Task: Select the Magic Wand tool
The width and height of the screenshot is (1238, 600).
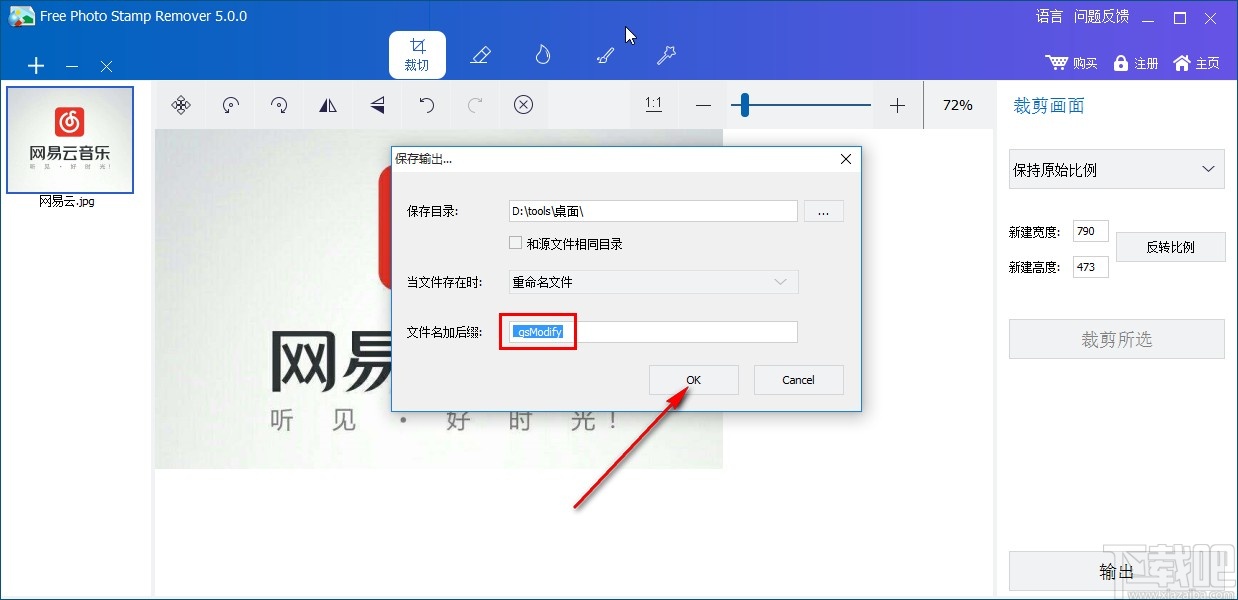Action: pos(665,55)
